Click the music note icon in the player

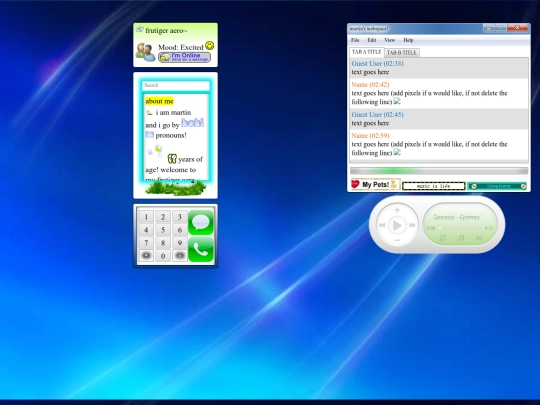(461, 238)
